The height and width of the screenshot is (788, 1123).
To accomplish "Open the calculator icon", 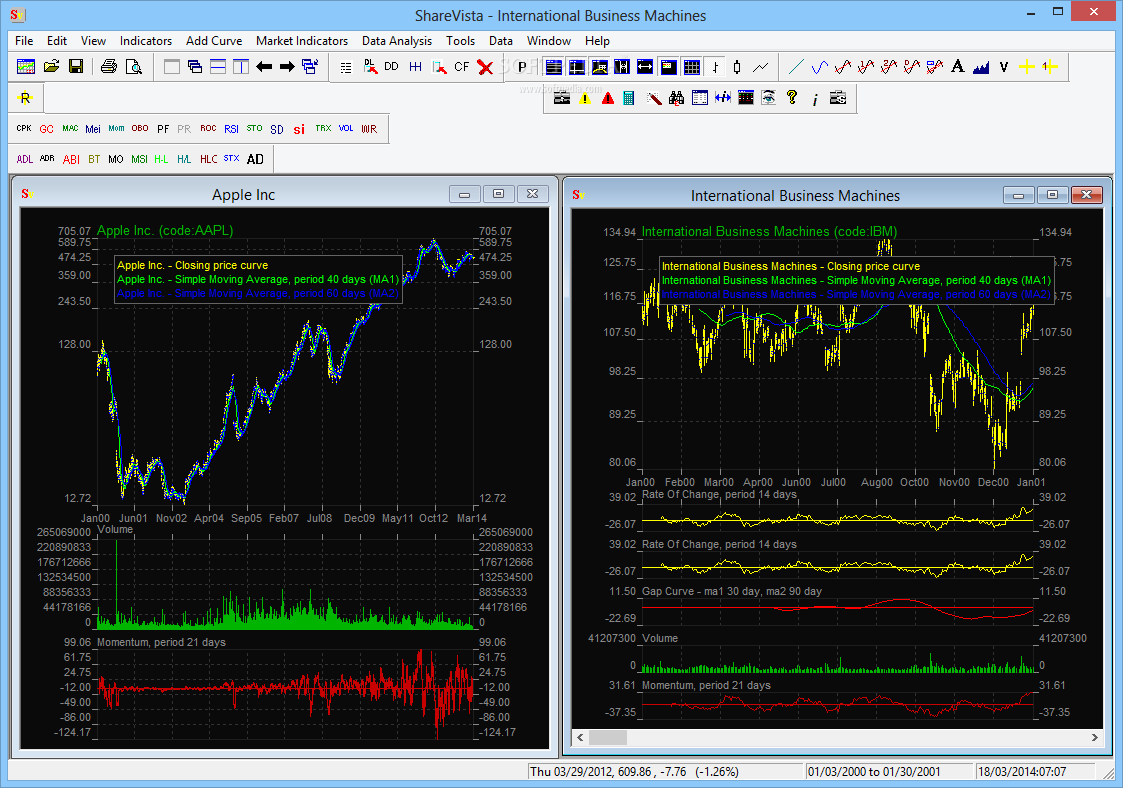I will 629,98.
